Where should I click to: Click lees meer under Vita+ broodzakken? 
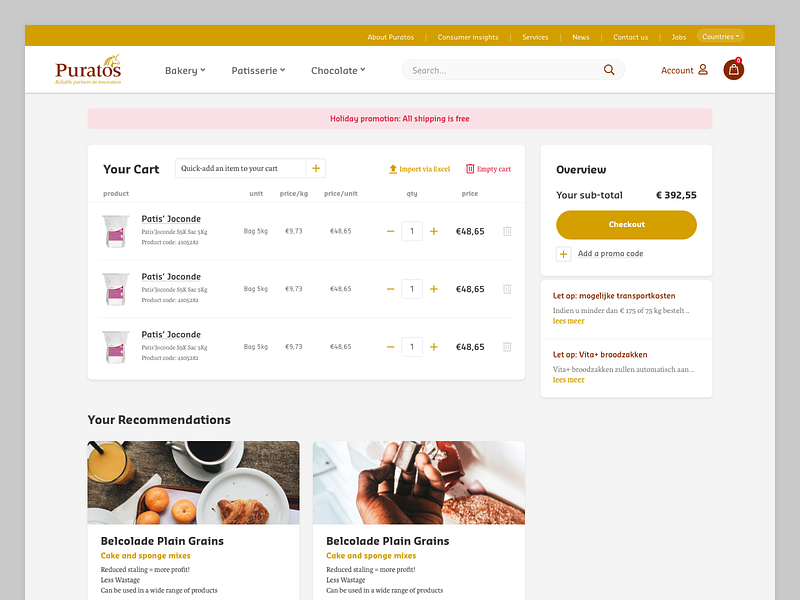568,380
